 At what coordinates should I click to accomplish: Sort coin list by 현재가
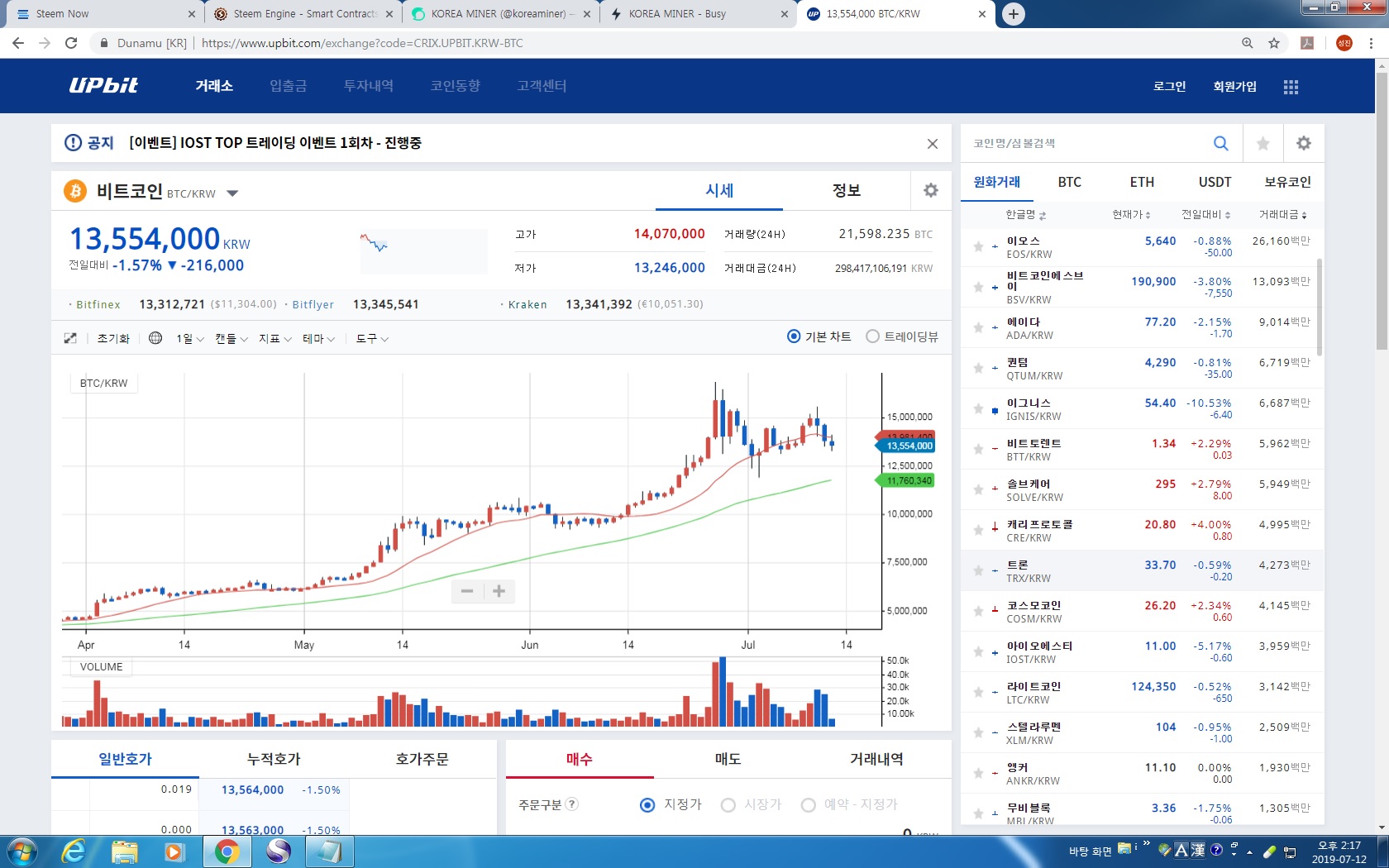pyautogui.click(x=1131, y=215)
